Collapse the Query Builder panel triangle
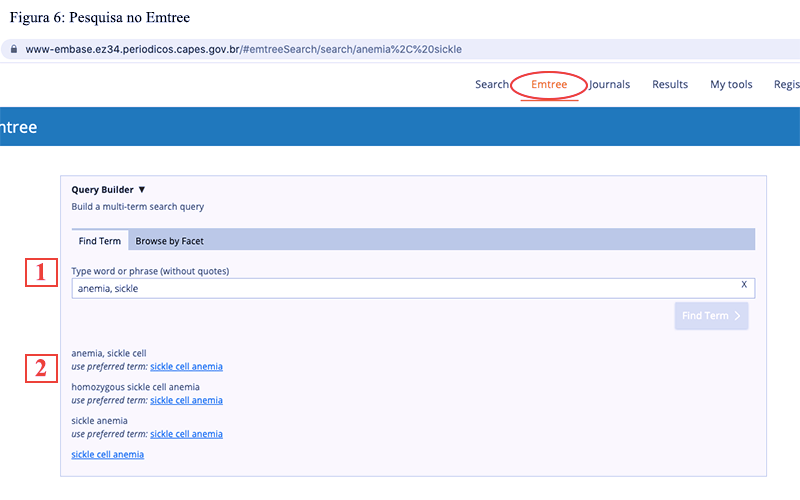This screenshot has width=800, height=500. (142, 189)
